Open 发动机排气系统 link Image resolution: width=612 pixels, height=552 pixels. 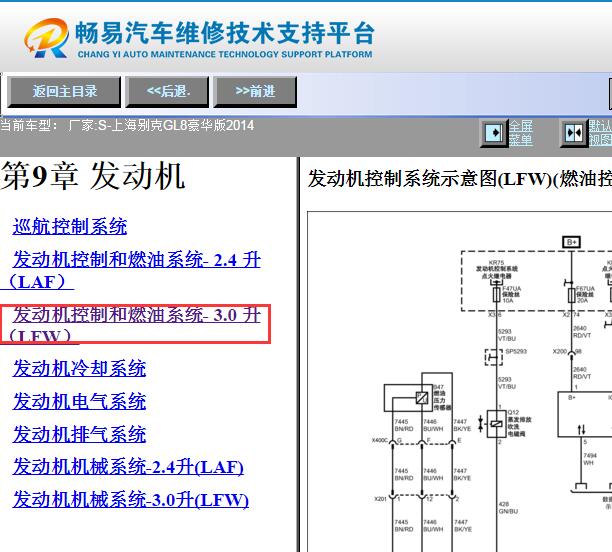pyautogui.click(x=79, y=434)
